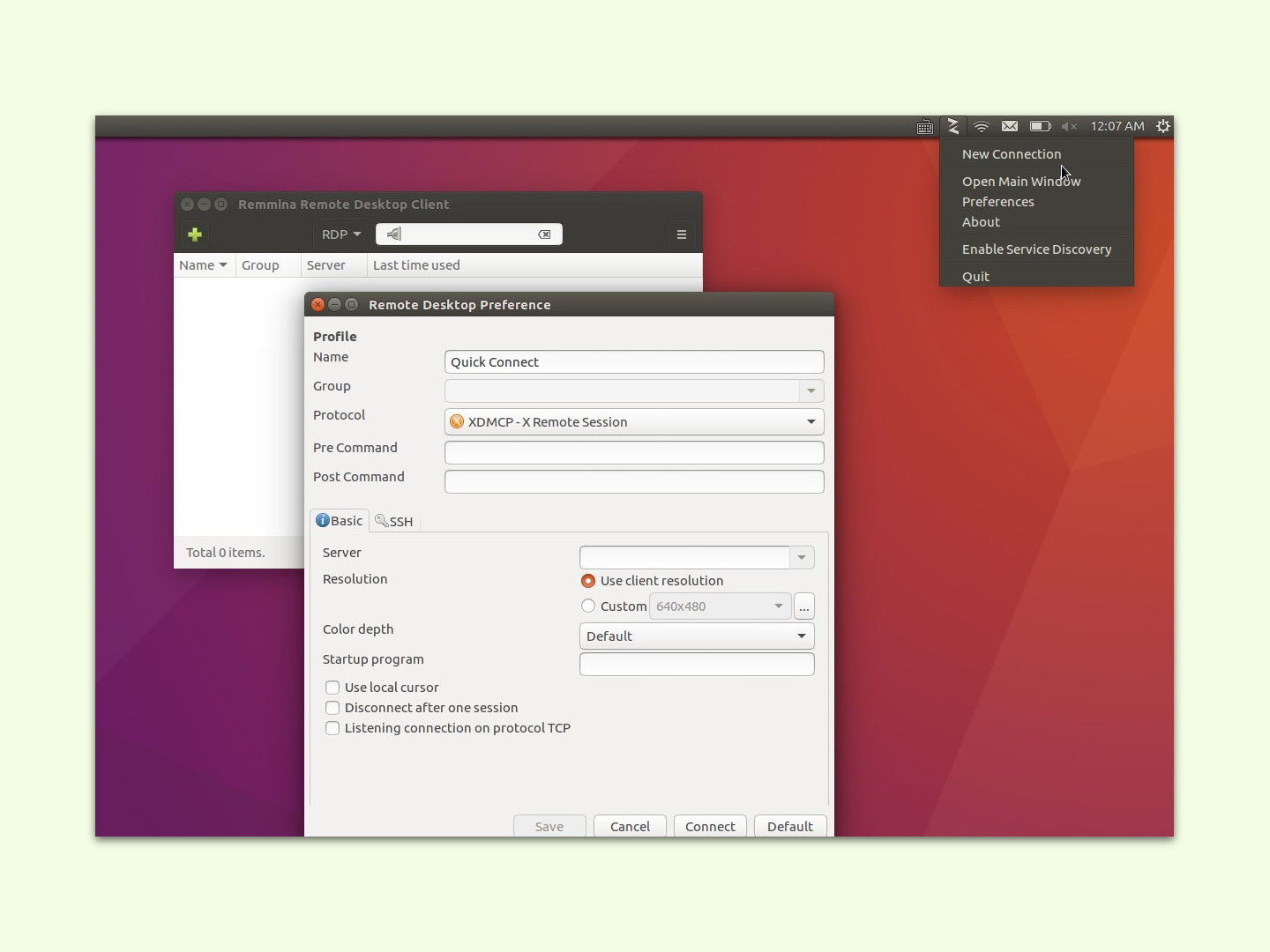The height and width of the screenshot is (952, 1270).
Task: Click the Startup program input field
Action: (x=697, y=665)
